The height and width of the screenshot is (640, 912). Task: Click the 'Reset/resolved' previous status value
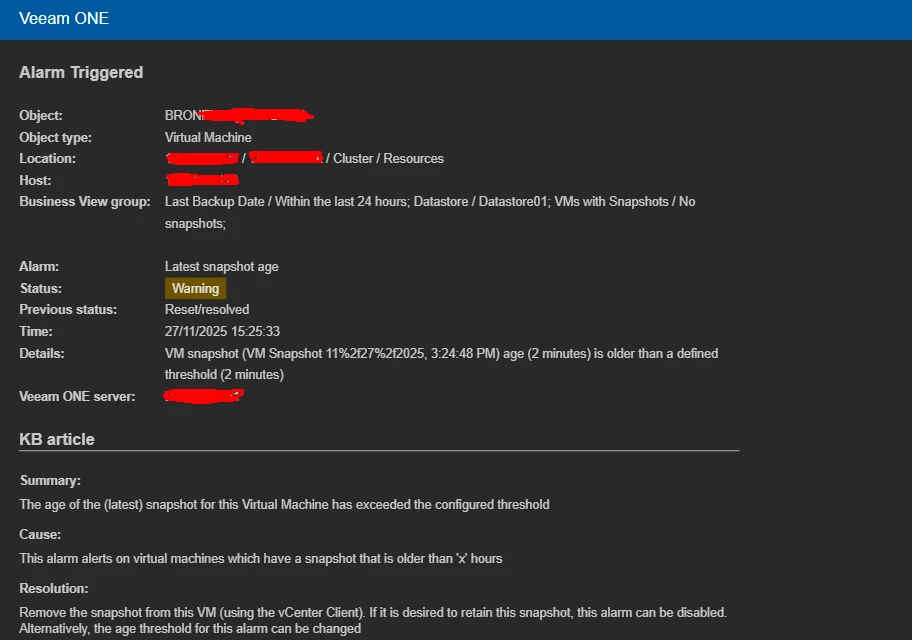pos(207,310)
